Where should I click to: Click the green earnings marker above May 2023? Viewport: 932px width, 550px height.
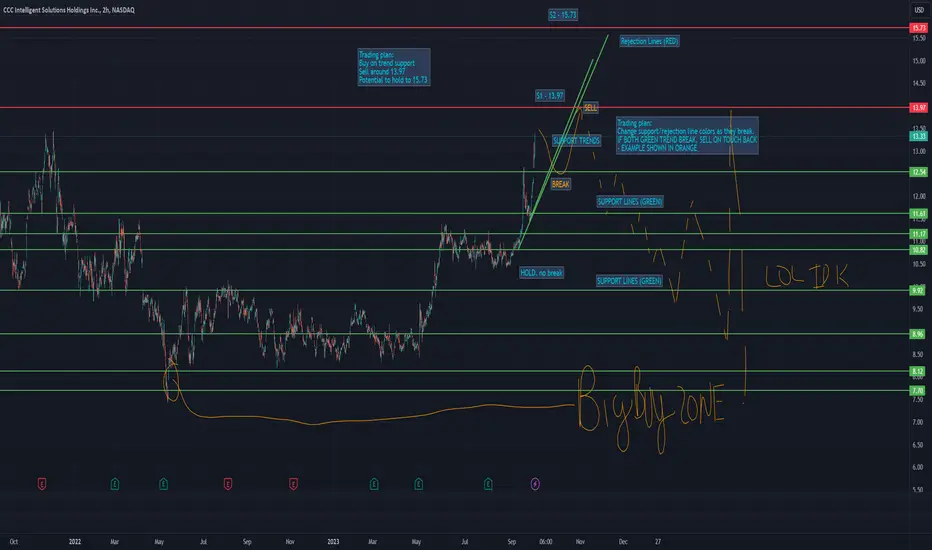[x=418, y=484]
